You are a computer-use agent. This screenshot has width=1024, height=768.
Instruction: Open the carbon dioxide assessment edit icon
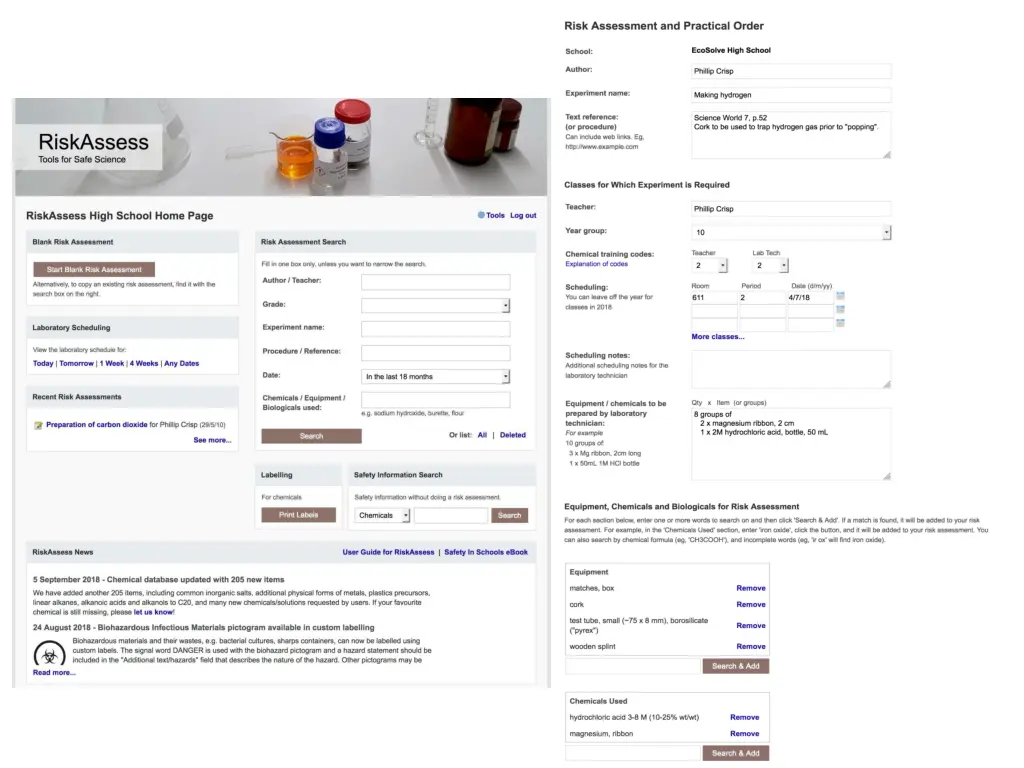coord(39,425)
